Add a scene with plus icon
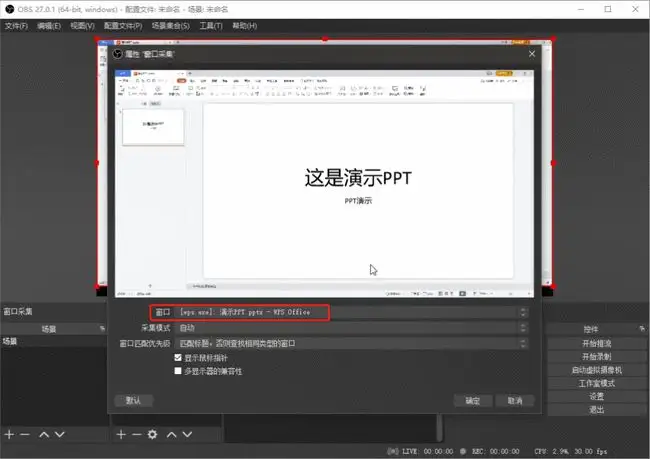This screenshot has height=459, width=650. point(9,435)
